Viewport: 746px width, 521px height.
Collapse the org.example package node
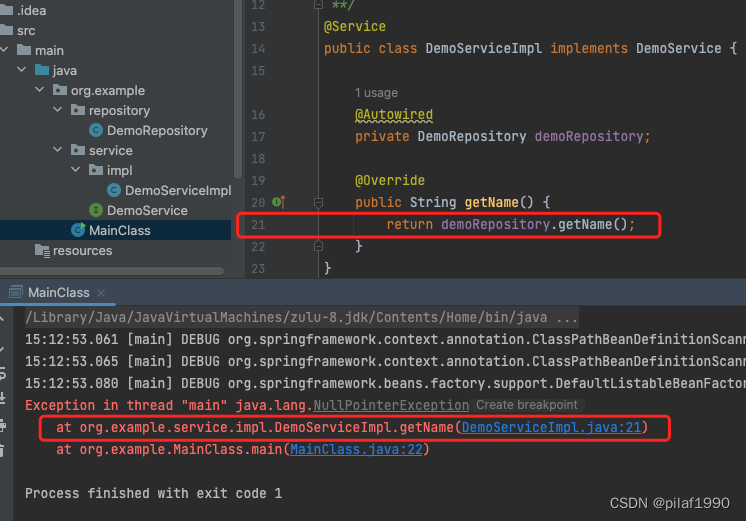tap(39, 89)
